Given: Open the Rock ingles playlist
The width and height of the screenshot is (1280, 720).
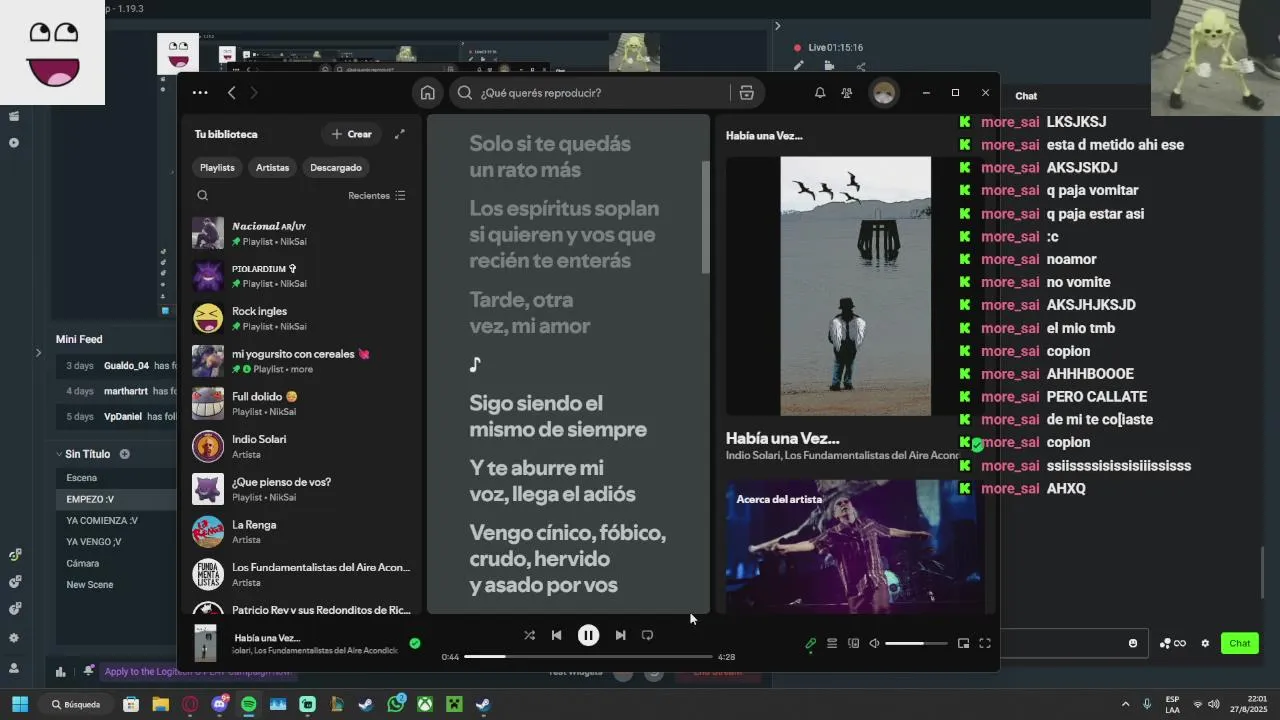Looking at the screenshot, I should (x=301, y=319).
